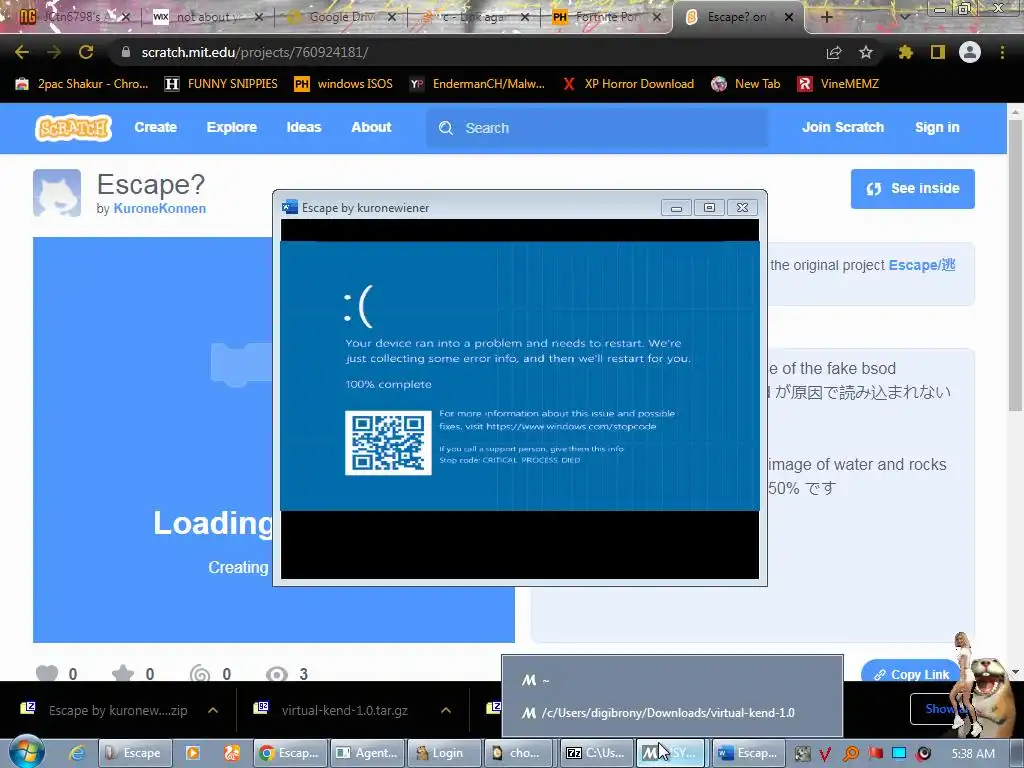The image size is (1024, 768).
Task: Click the orange magnifier tray icon
Action: click(x=851, y=754)
